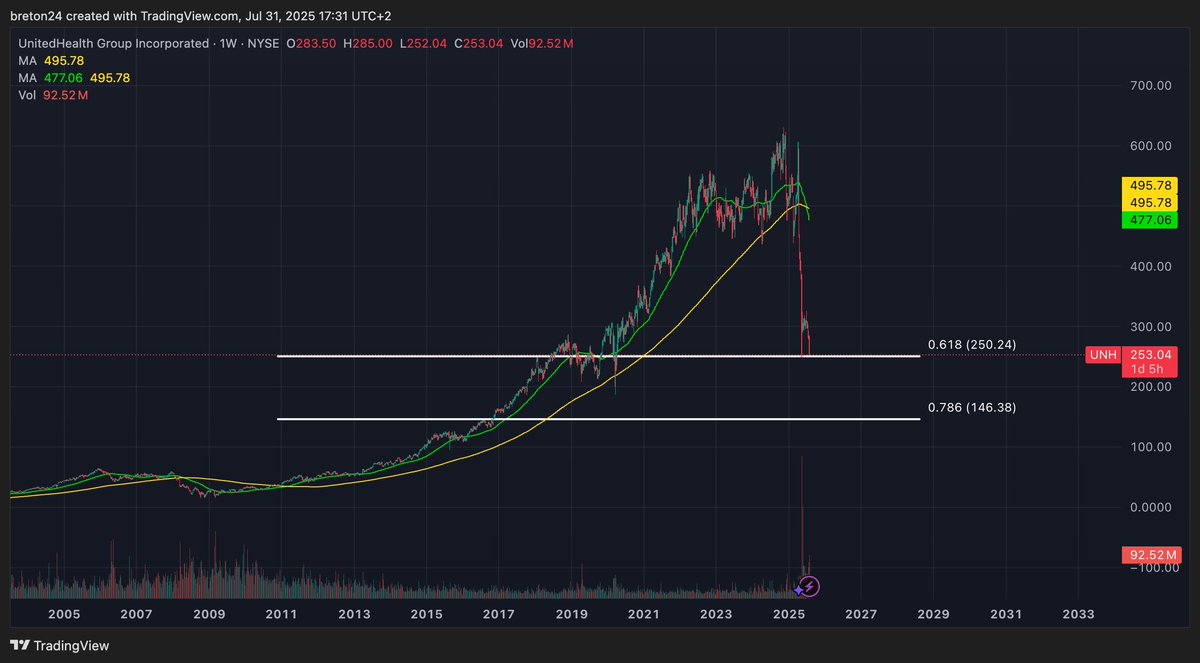This screenshot has width=1200, height=663.
Task: Click the green 477.06 price axis tag
Action: [1152, 219]
